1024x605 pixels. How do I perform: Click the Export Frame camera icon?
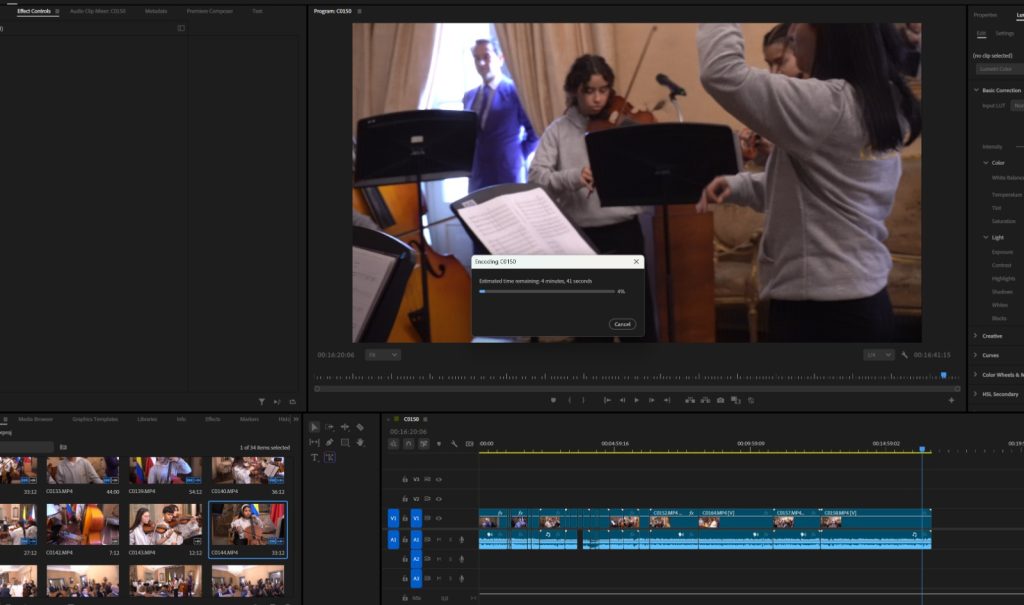(x=720, y=400)
